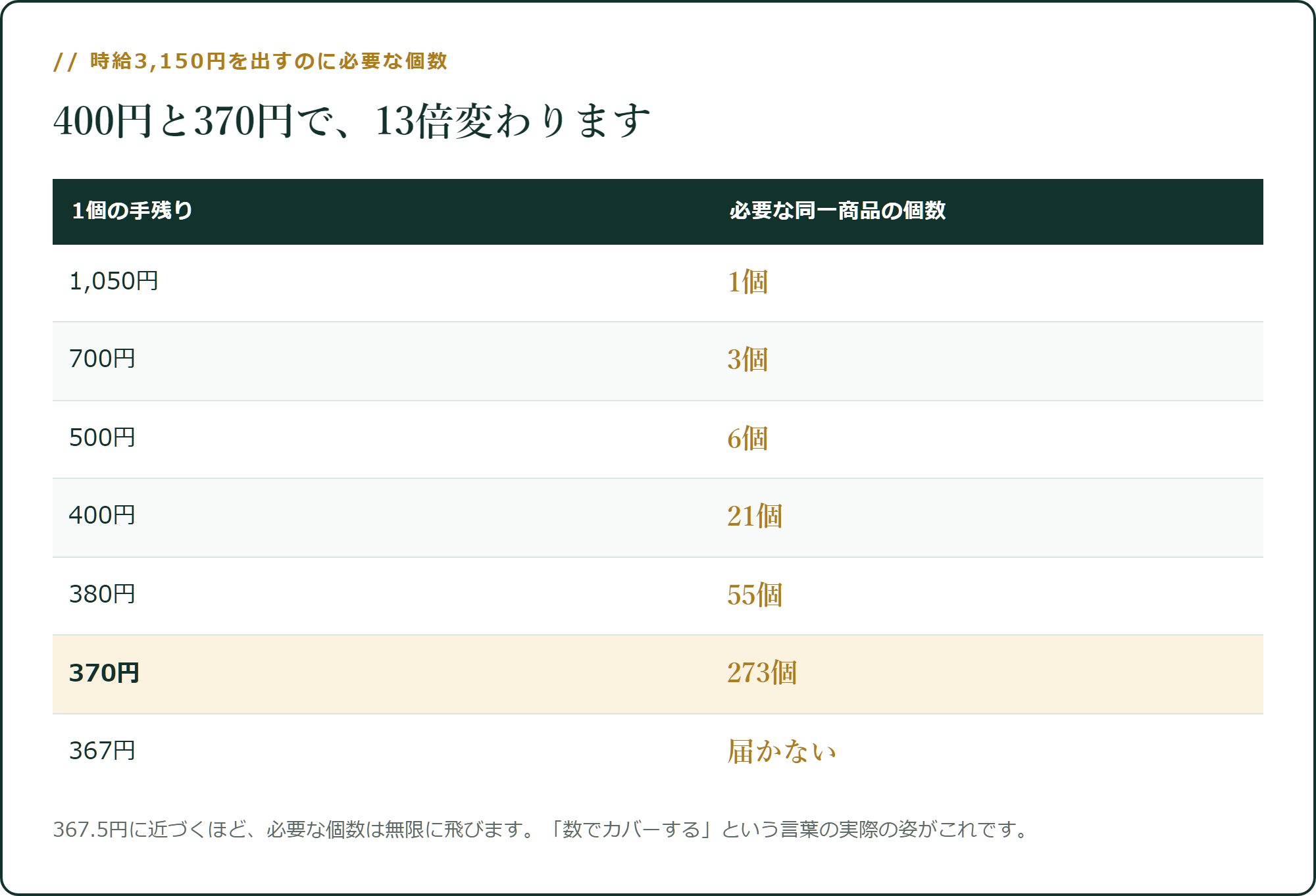This screenshot has width=1316, height=896.
Task: Click the column header '必要な同一商品の個数'
Action: point(837,211)
